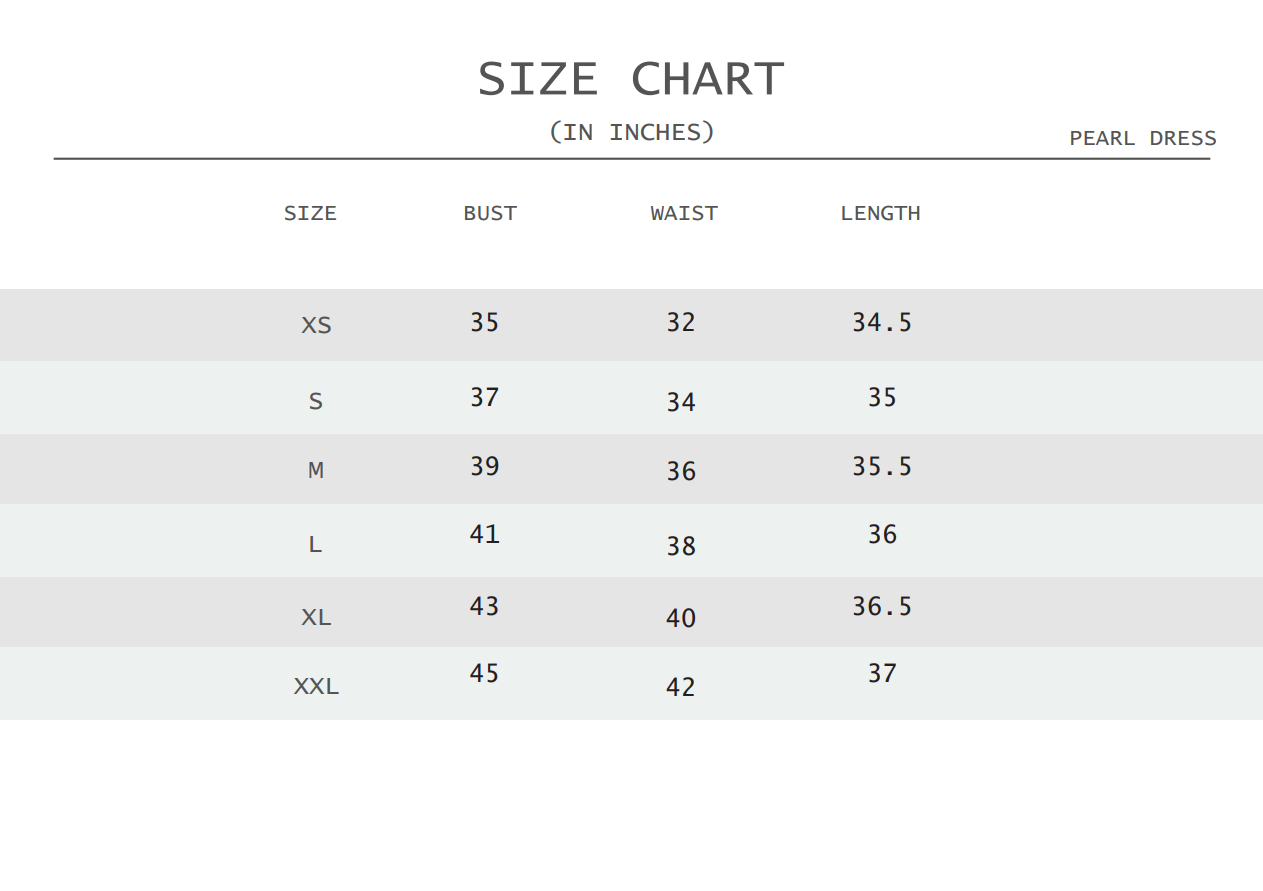Click length value 37 for XXL

pyautogui.click(x=882, y=673)
